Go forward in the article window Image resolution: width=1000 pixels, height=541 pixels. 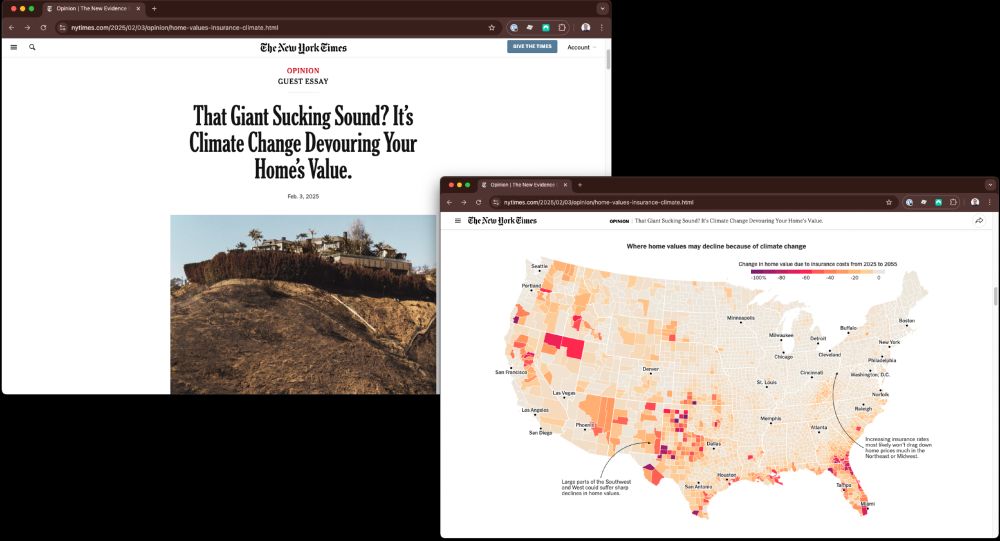coord(27,27)
